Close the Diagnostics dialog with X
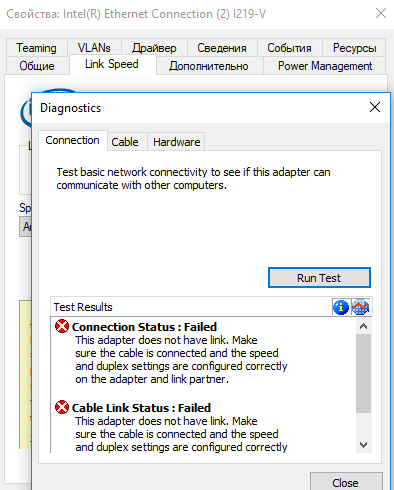The image size is (394, 490). (x=375, y=107)
